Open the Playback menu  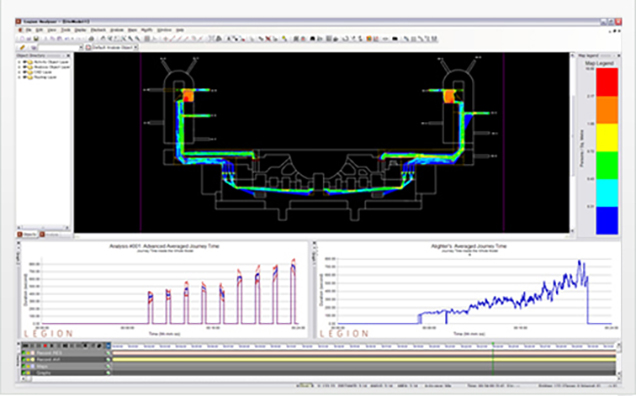coord(98,30)
